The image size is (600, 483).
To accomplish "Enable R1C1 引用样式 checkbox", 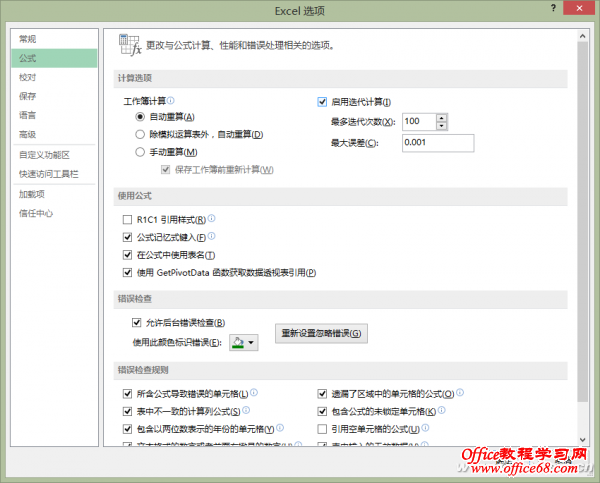I will pyautogui.click(x=127, y=220).
